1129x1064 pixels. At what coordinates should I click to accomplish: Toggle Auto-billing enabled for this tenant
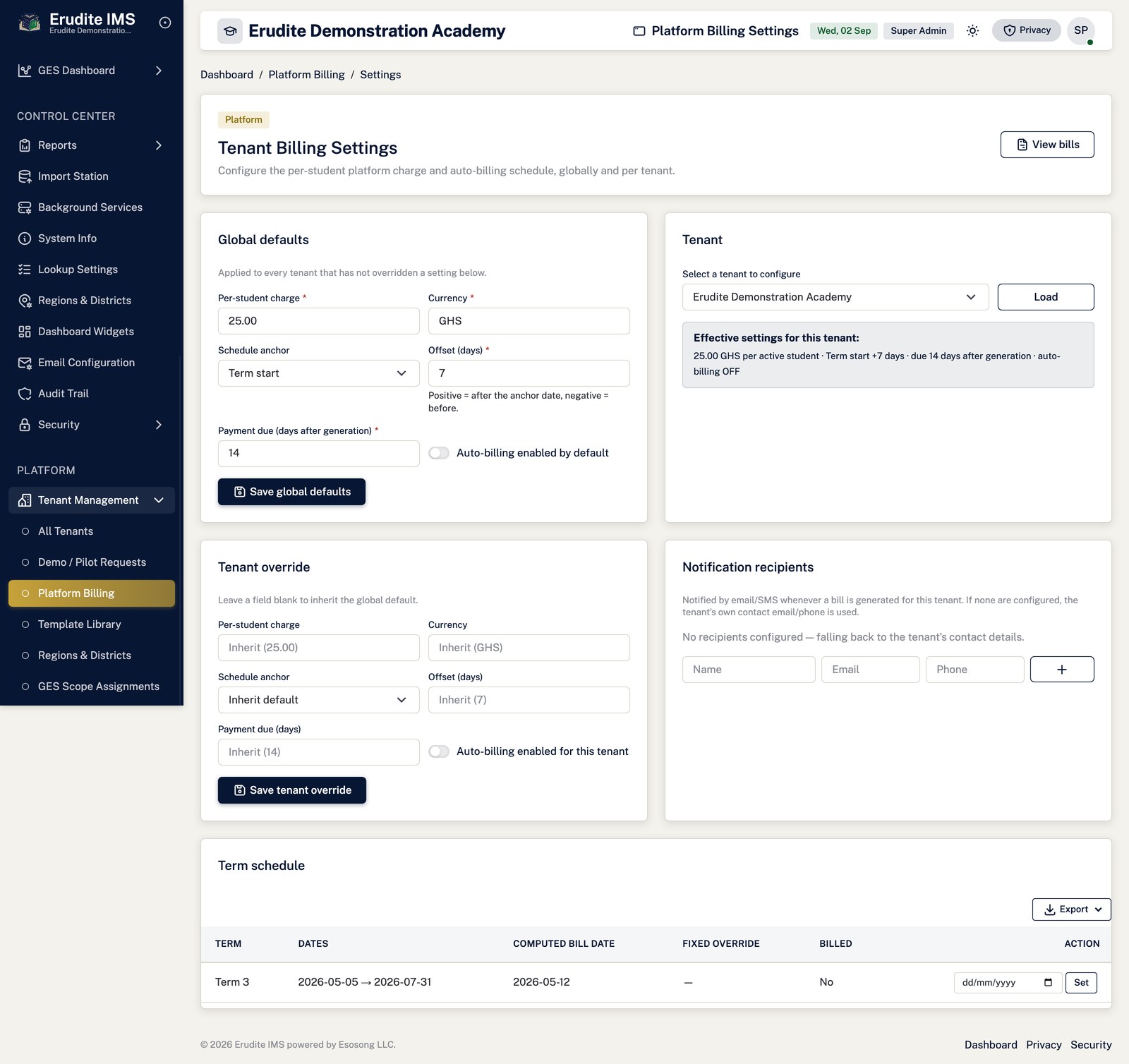tap(439, 751)
